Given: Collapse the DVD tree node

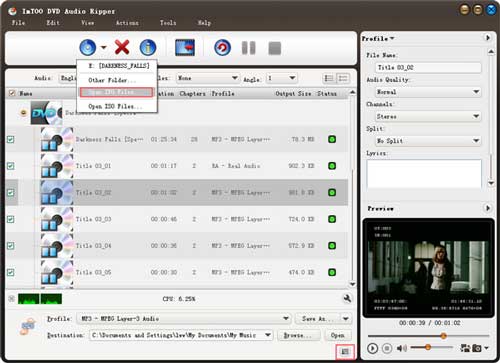Looking at the screenshot, I should click(x=23, y=113).
